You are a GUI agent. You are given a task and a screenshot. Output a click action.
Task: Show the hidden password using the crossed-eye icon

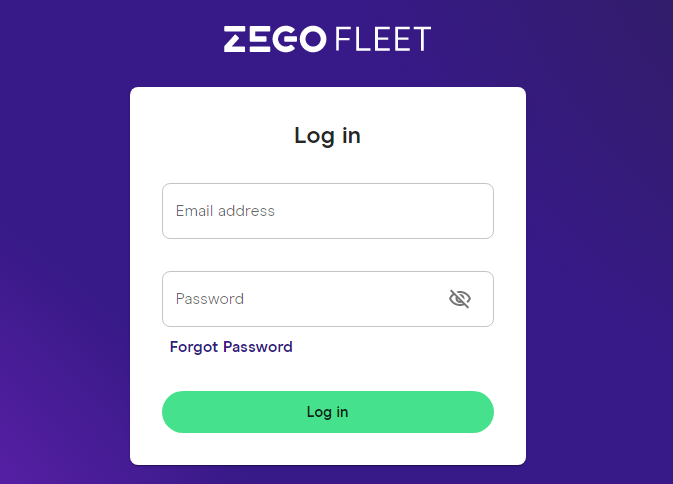(460, 299)
